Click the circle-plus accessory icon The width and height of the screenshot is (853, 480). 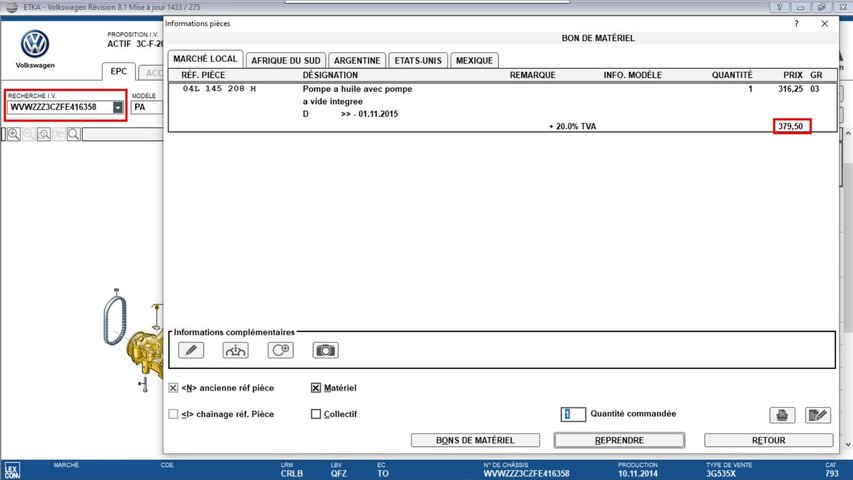tap(281, 350)
